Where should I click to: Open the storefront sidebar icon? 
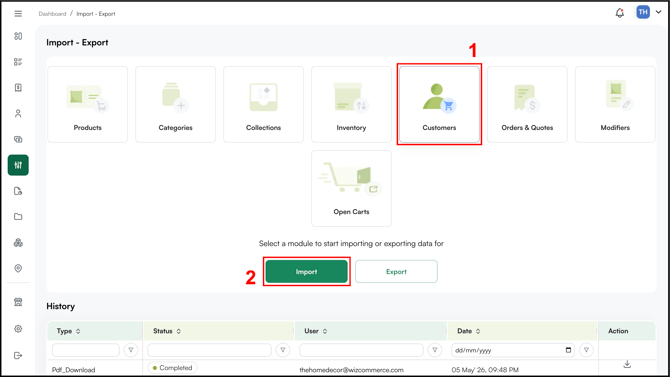18,302
